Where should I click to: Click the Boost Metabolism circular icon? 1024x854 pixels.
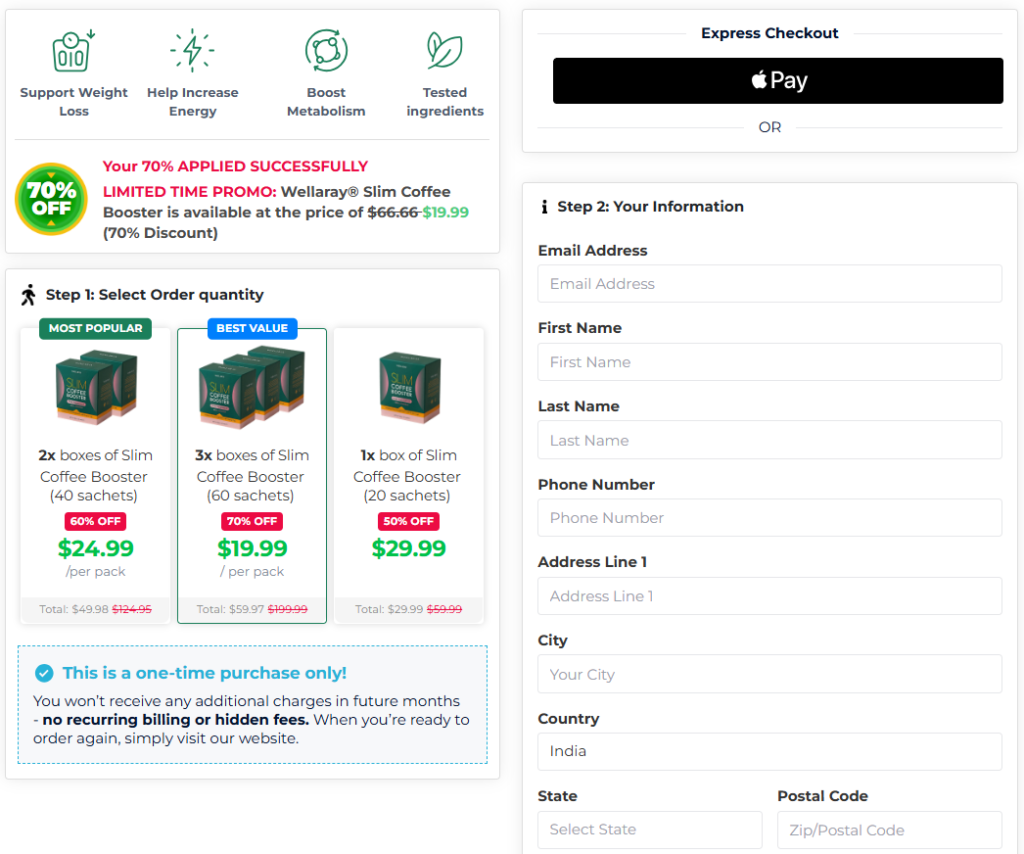pyautogui.click(x=326, y=50)
